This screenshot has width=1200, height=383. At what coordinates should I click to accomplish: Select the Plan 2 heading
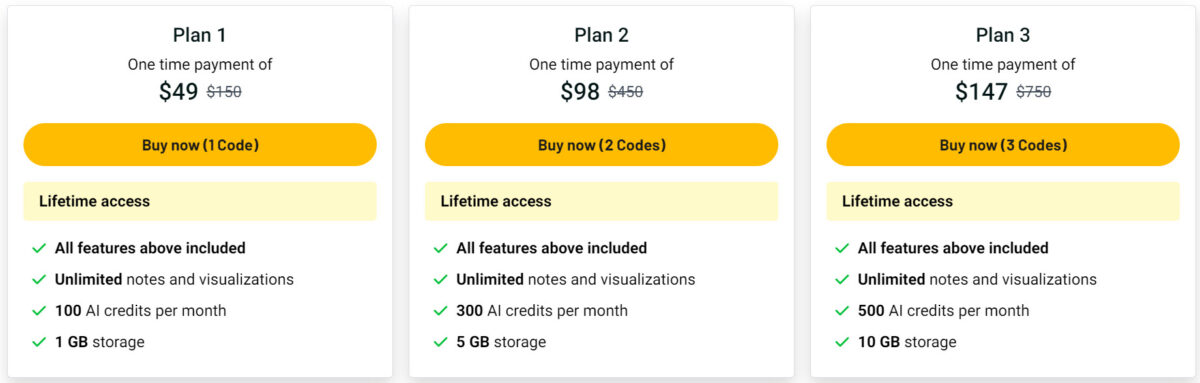[601, 35]
